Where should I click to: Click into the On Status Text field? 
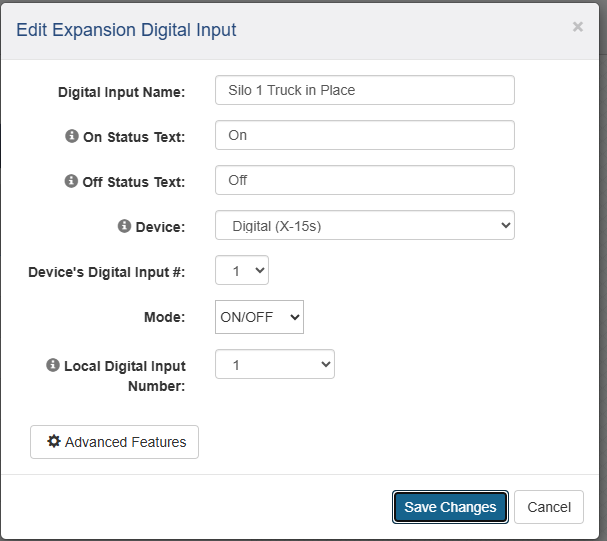click(364, 135)
